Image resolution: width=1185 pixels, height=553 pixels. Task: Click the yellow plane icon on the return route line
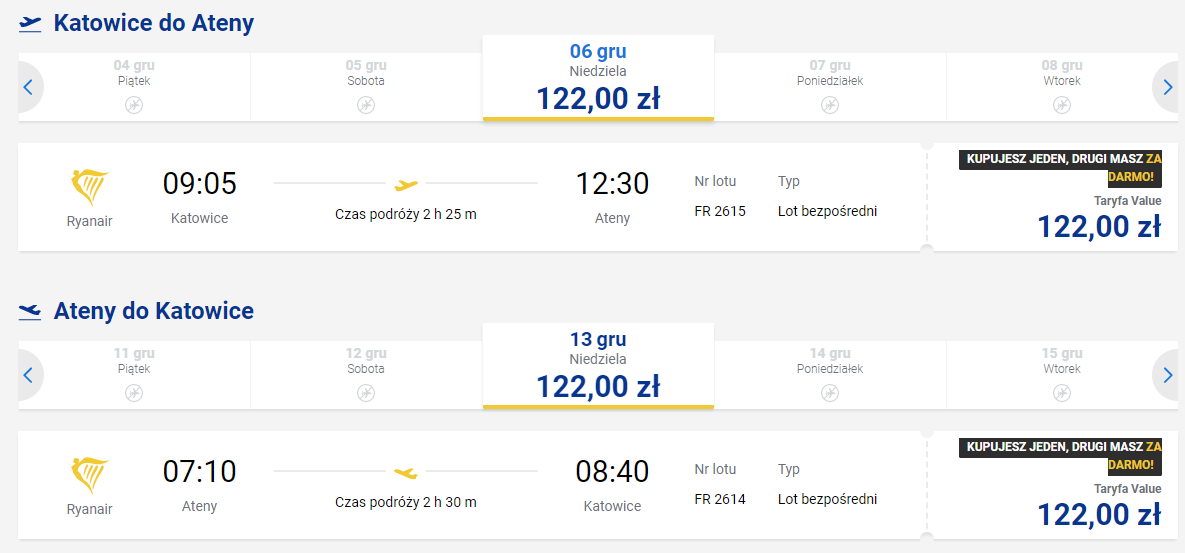(x=406, y=472)
